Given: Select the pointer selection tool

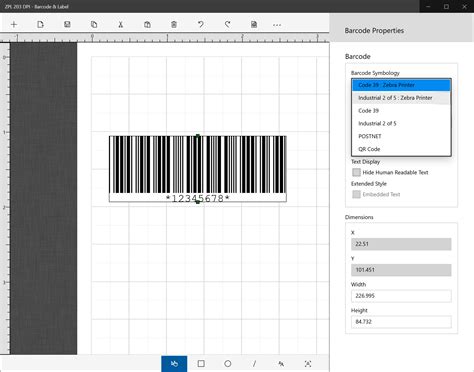Looking at the screenshot, I should [x=174, y=364].
